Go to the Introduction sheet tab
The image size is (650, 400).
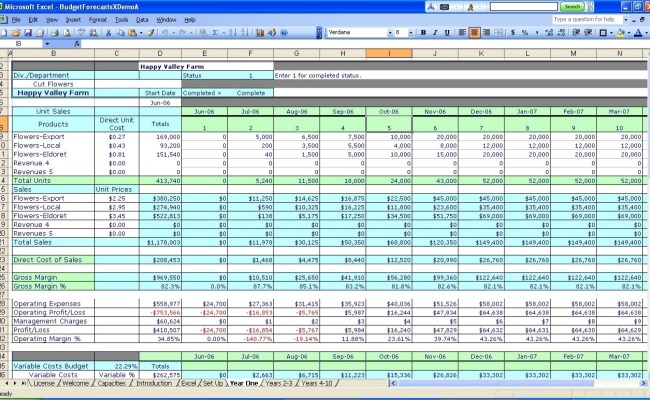[x=154, y=383]
